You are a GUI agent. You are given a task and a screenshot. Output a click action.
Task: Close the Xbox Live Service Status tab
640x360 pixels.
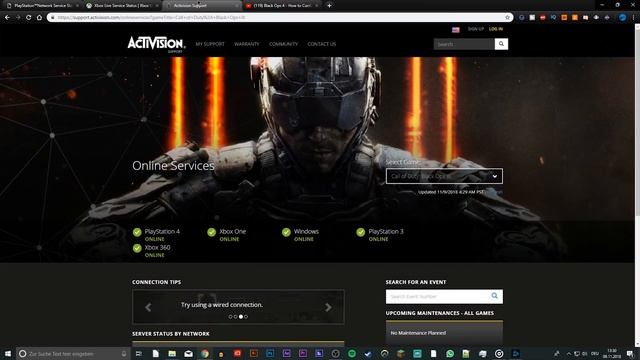click(x=157, y=6)
